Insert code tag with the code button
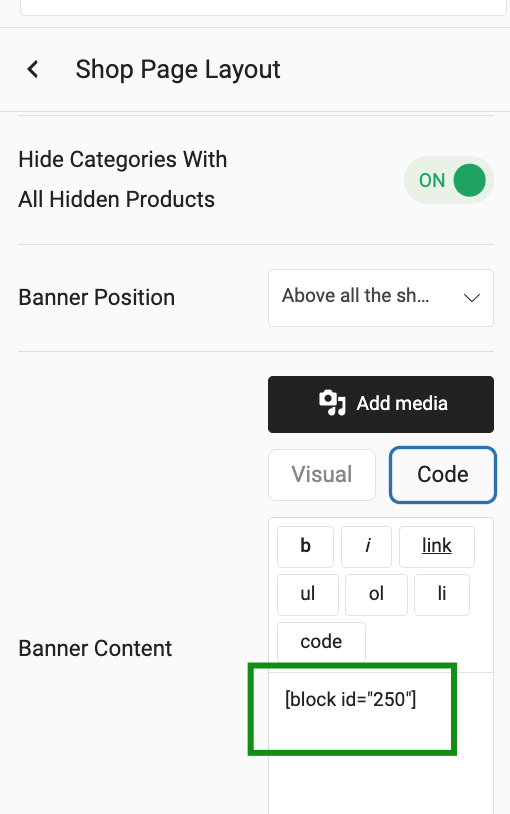The height and width of the screenshot is (814, 510). tap(321, 642)
